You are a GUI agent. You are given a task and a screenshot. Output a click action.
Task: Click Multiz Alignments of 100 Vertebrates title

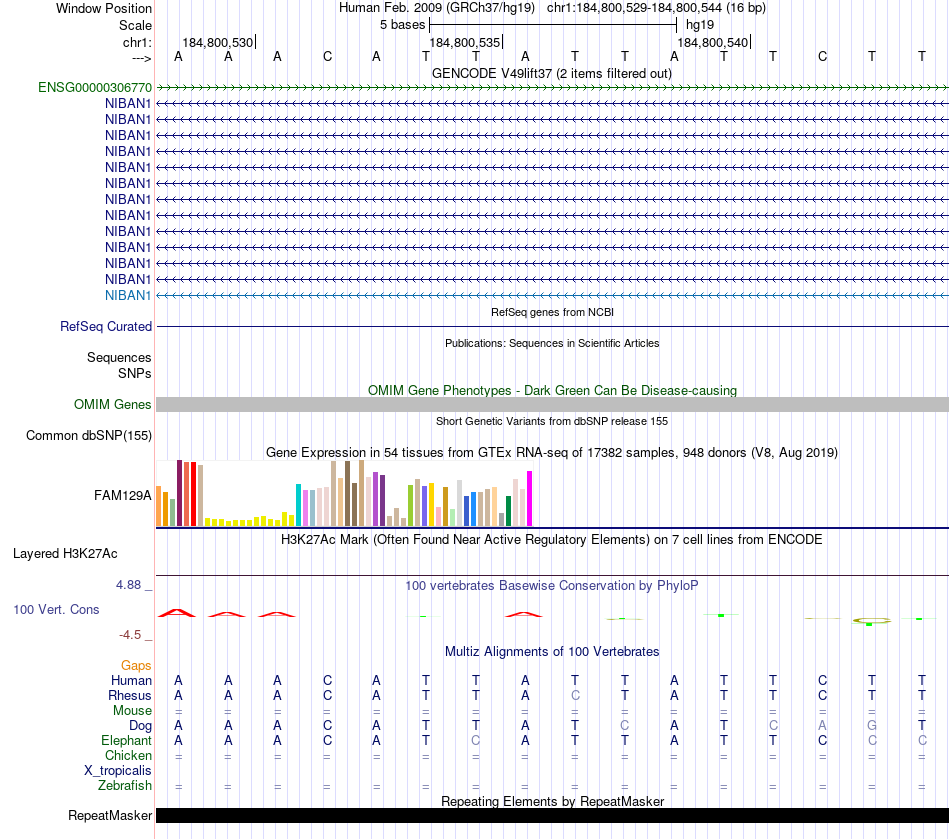pos(552,652)
